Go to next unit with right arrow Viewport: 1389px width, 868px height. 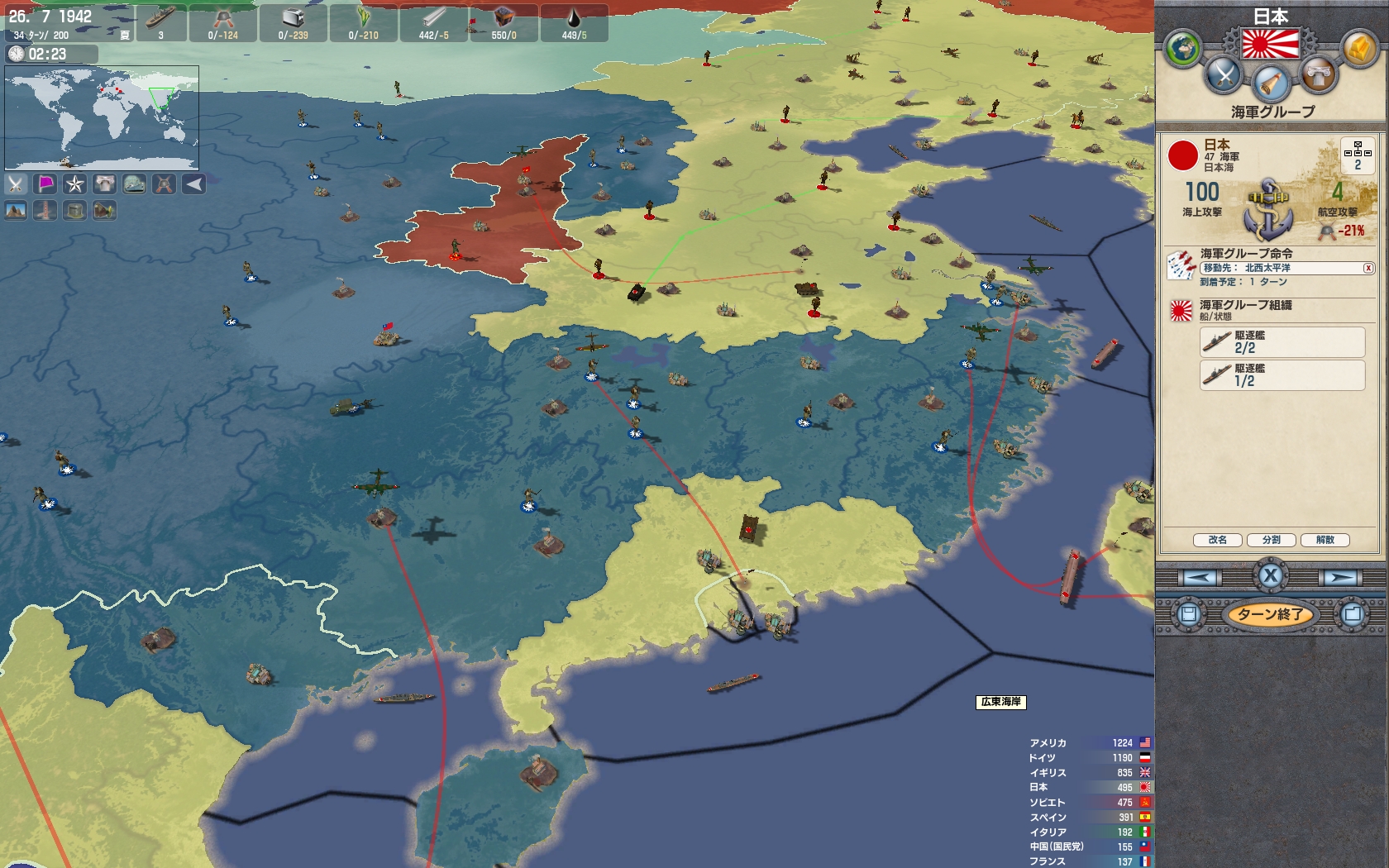click(x=1342, y=577)
